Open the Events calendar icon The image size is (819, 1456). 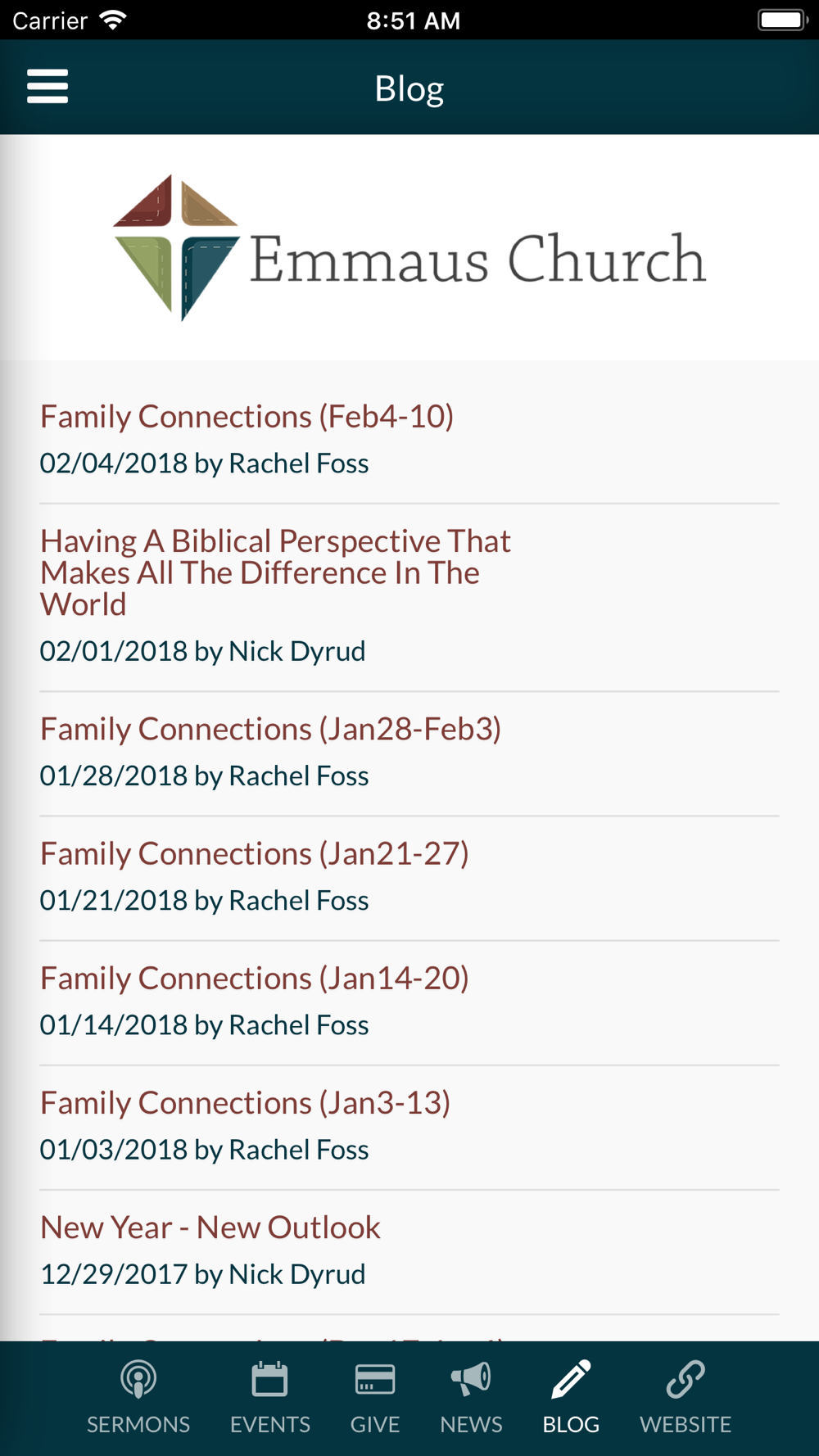click(269, 1379)
